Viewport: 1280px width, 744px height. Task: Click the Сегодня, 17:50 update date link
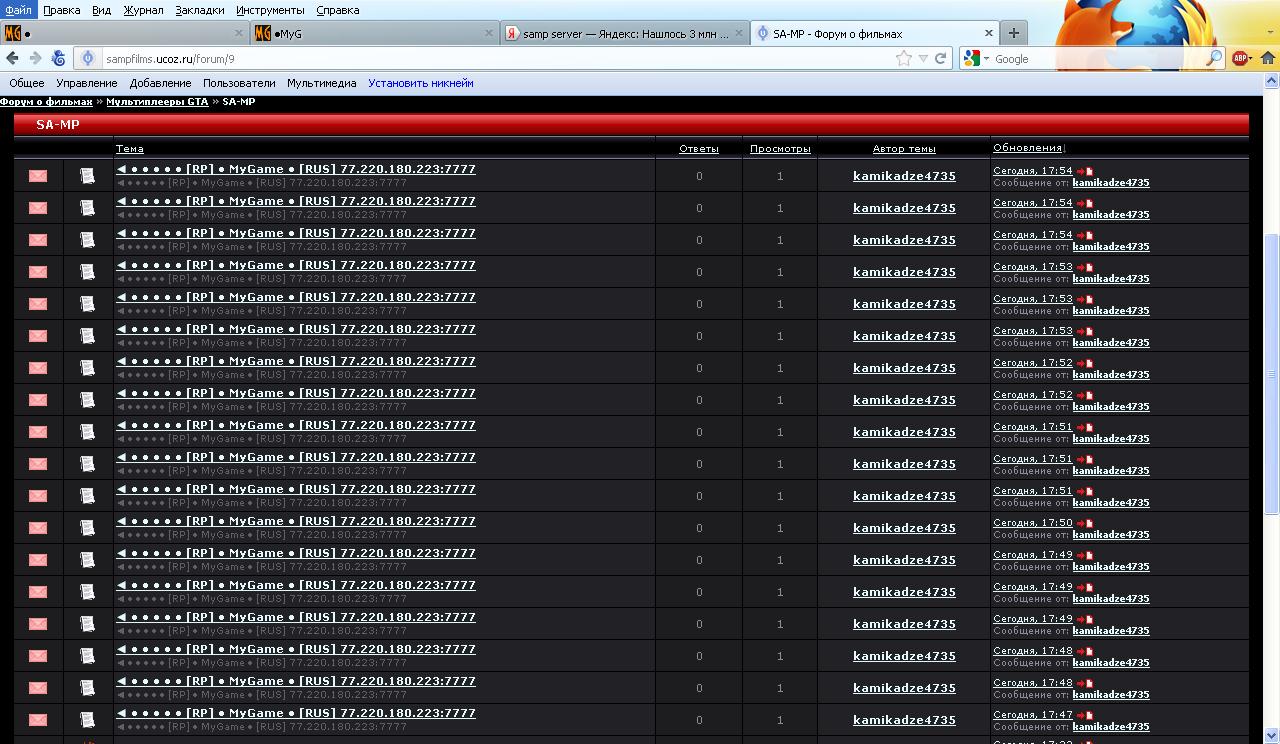[x=1033, y=523]
